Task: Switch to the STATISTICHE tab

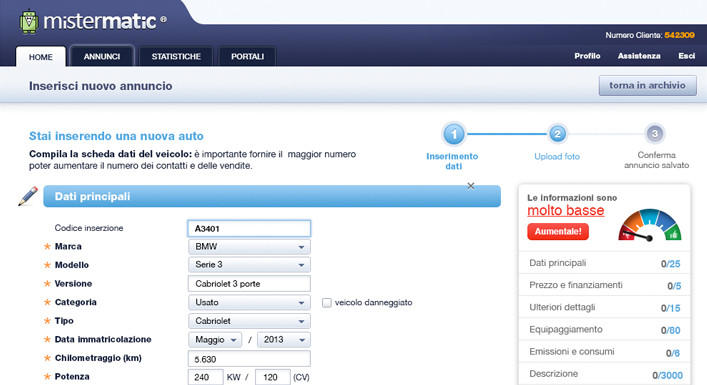Action: pos(176,56)
